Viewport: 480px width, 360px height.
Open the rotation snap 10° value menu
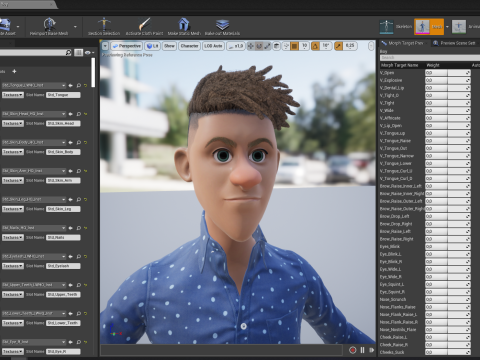tap(326, 46)
